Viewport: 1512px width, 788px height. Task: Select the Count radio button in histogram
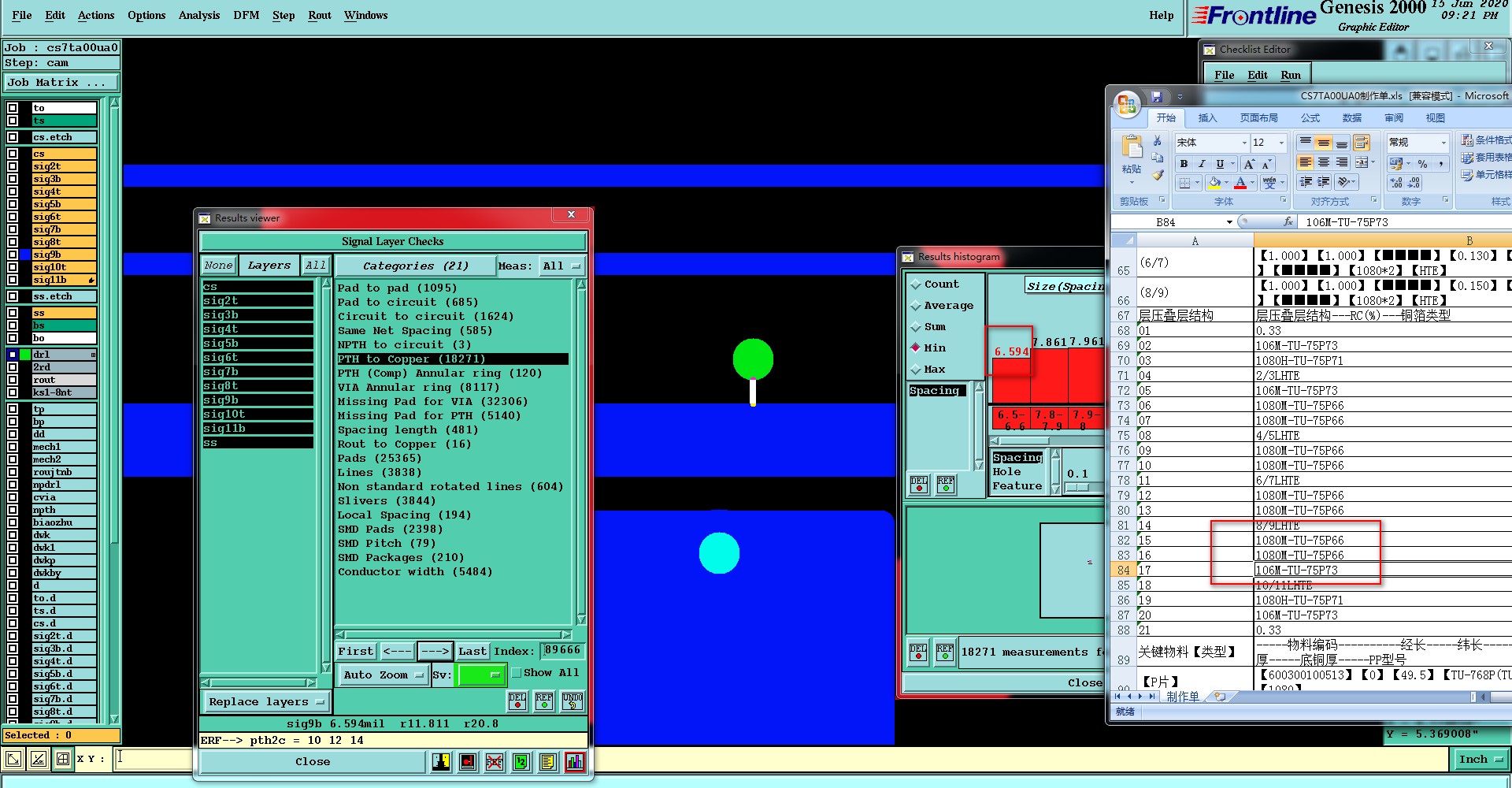pos(915,284)
